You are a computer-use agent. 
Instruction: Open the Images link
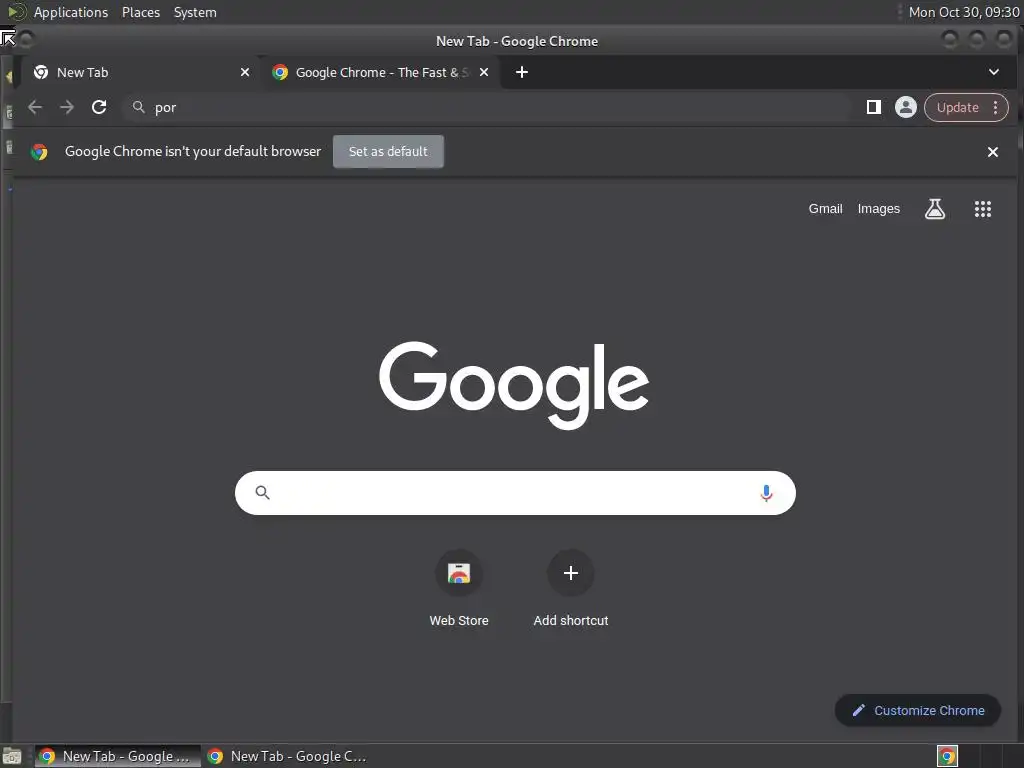(x=878, y=209)
